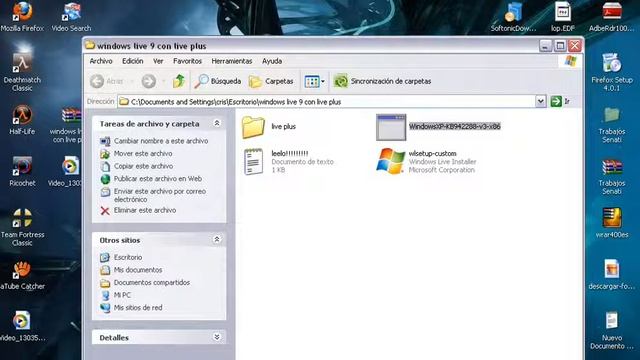
Task: Open Favoritos menu
Action: click(x=187, y=61)
